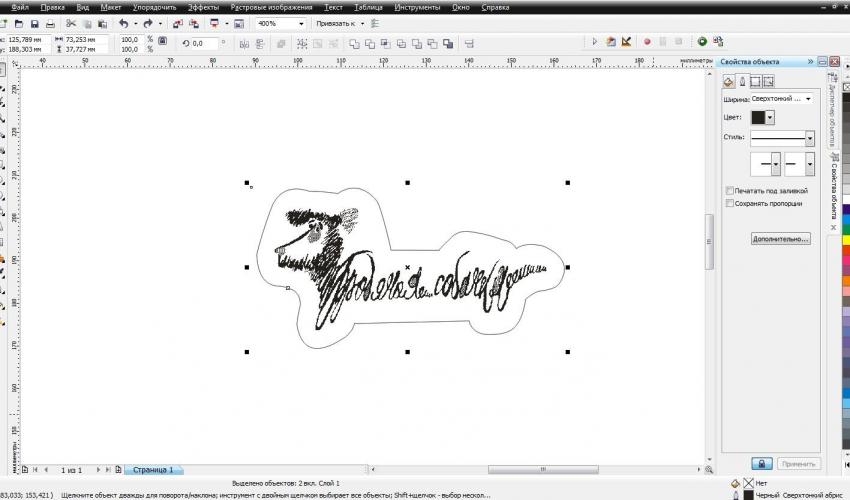Screen dimensions: 850x500
Task: Open the zoom level 400% dropdown
Action: point(303,23)
